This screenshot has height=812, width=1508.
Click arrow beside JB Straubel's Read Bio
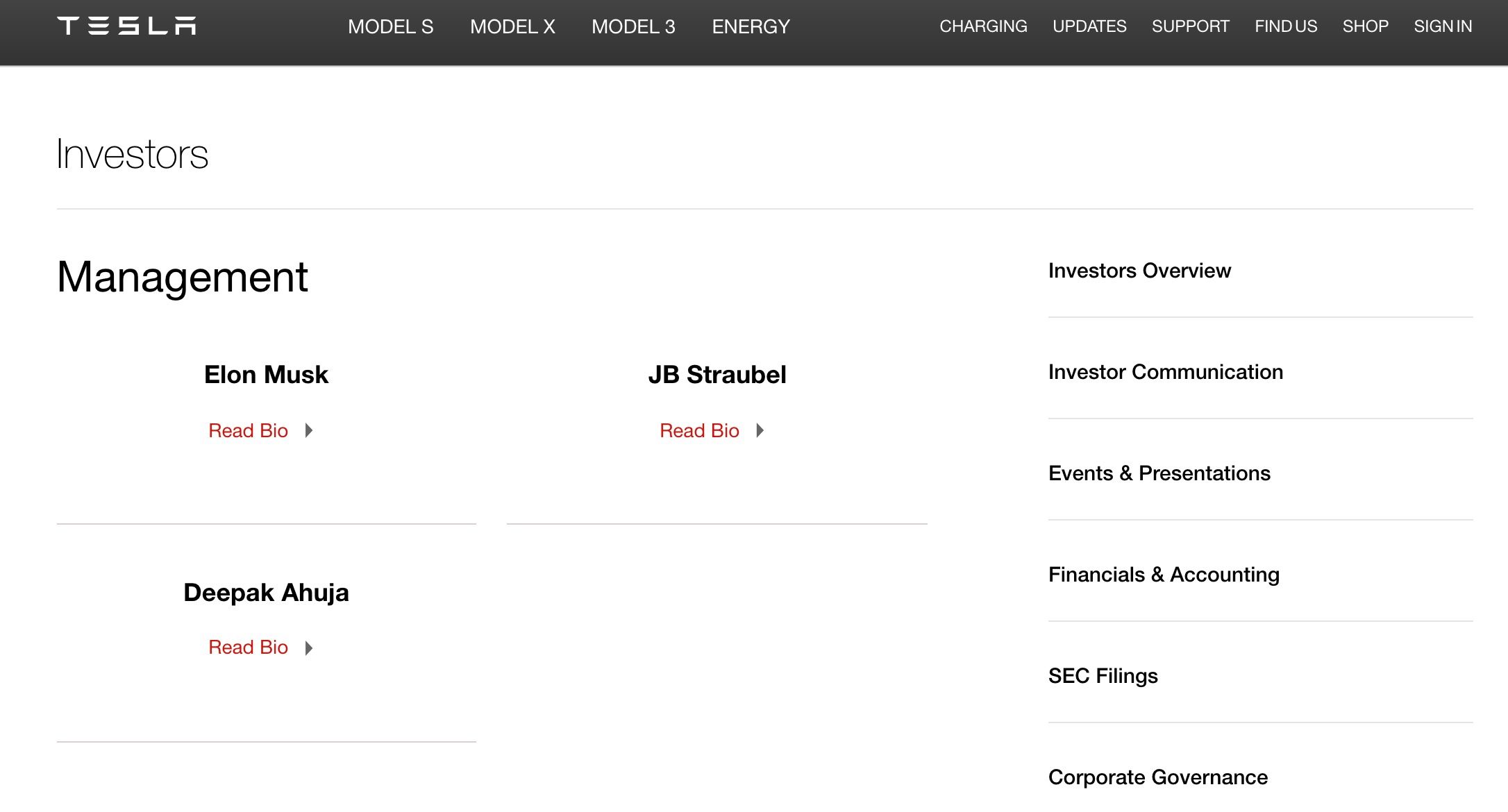point(760,431)
